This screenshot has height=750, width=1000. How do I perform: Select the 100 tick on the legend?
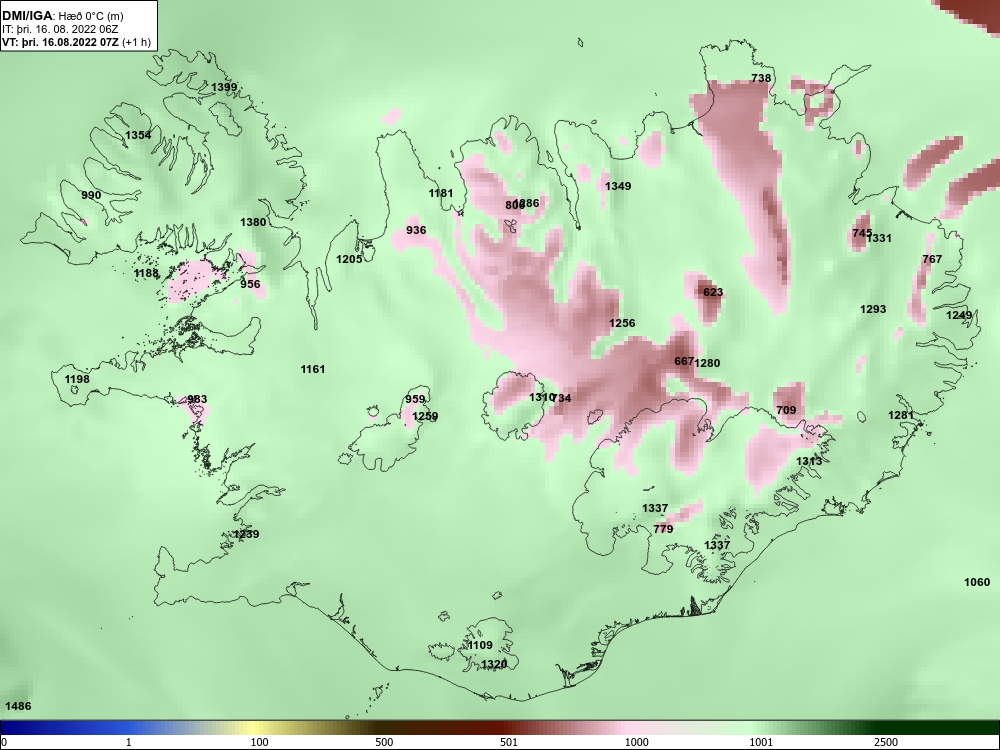(259, 742)
